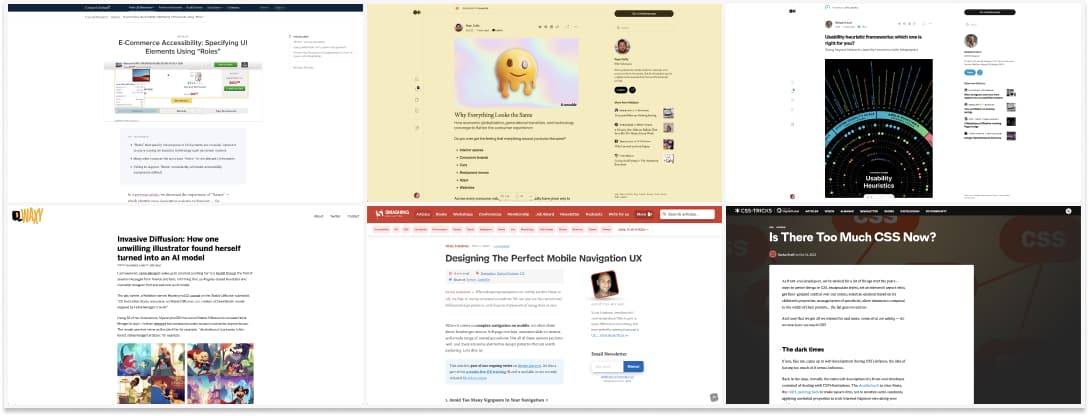Click the Usability Heuristics infographic image
Screen dimensions: 1089x416
pyautogui.click(x=878, y=128)
